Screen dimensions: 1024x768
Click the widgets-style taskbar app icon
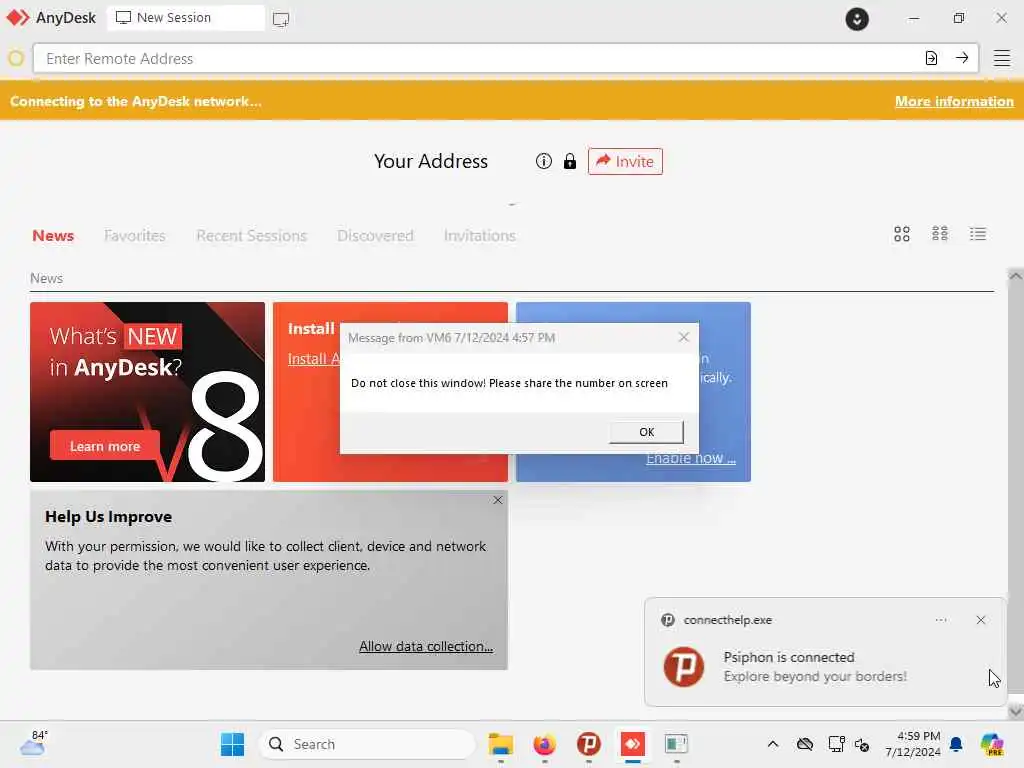pos(676,744)
